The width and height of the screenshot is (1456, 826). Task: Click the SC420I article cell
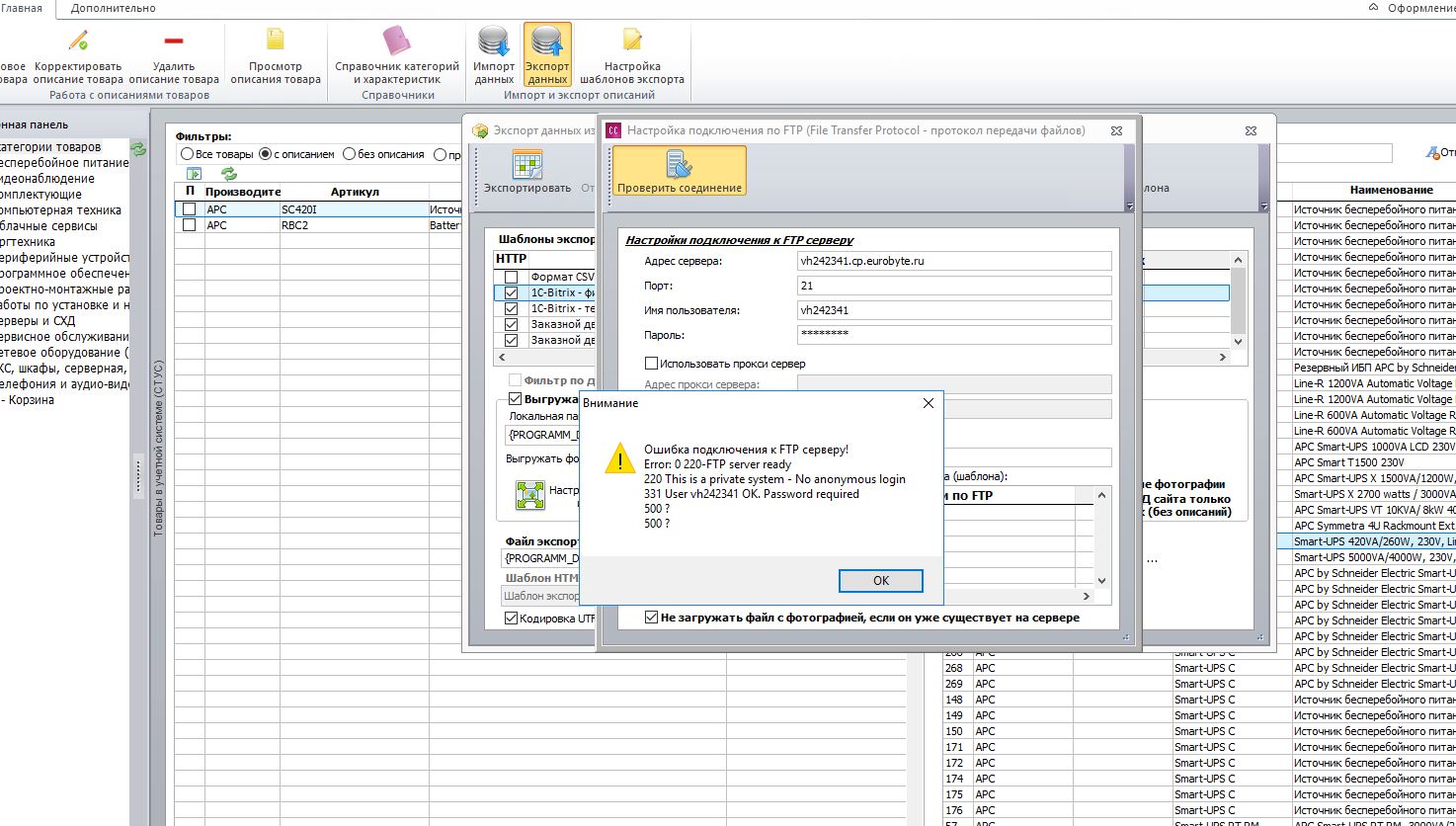point(355,209)
